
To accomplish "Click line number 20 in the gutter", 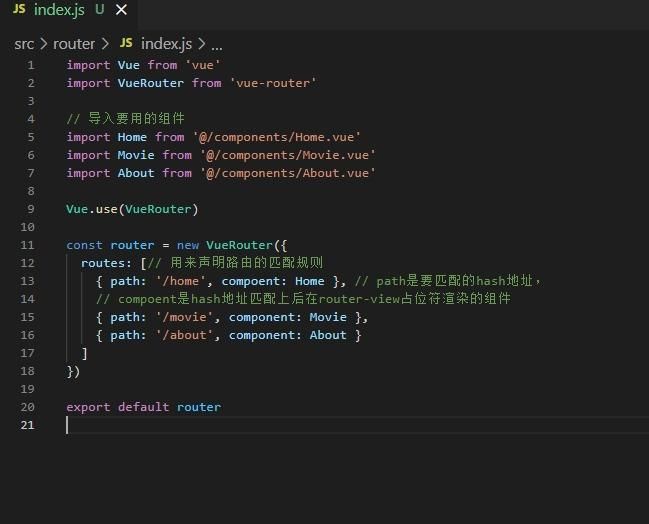I will click(28, 407).
